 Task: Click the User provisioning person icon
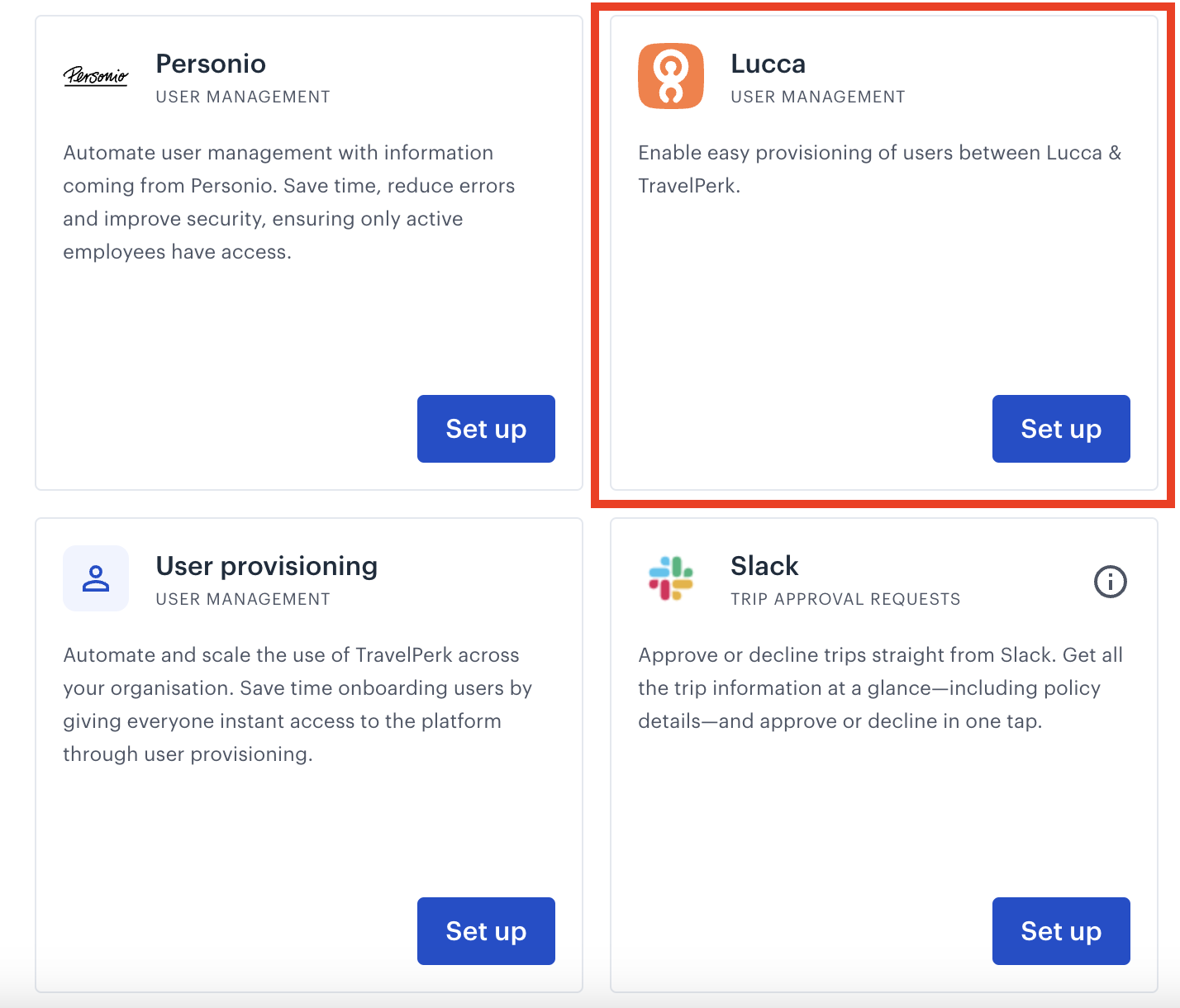pos(96,578)
